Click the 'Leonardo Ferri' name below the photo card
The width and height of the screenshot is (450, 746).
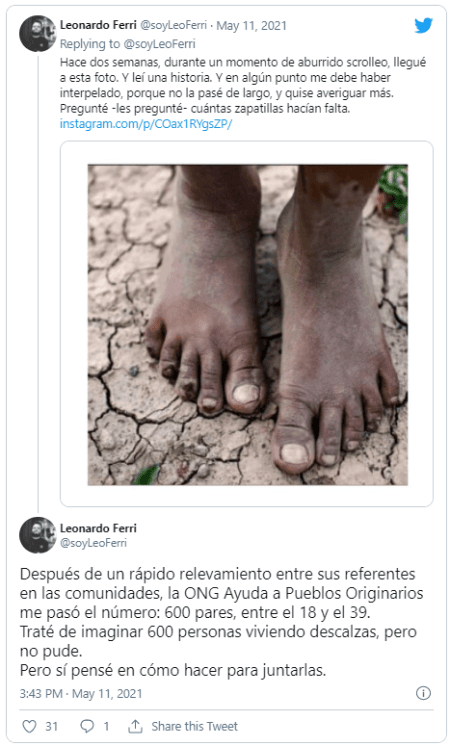[x=98, y=528]
